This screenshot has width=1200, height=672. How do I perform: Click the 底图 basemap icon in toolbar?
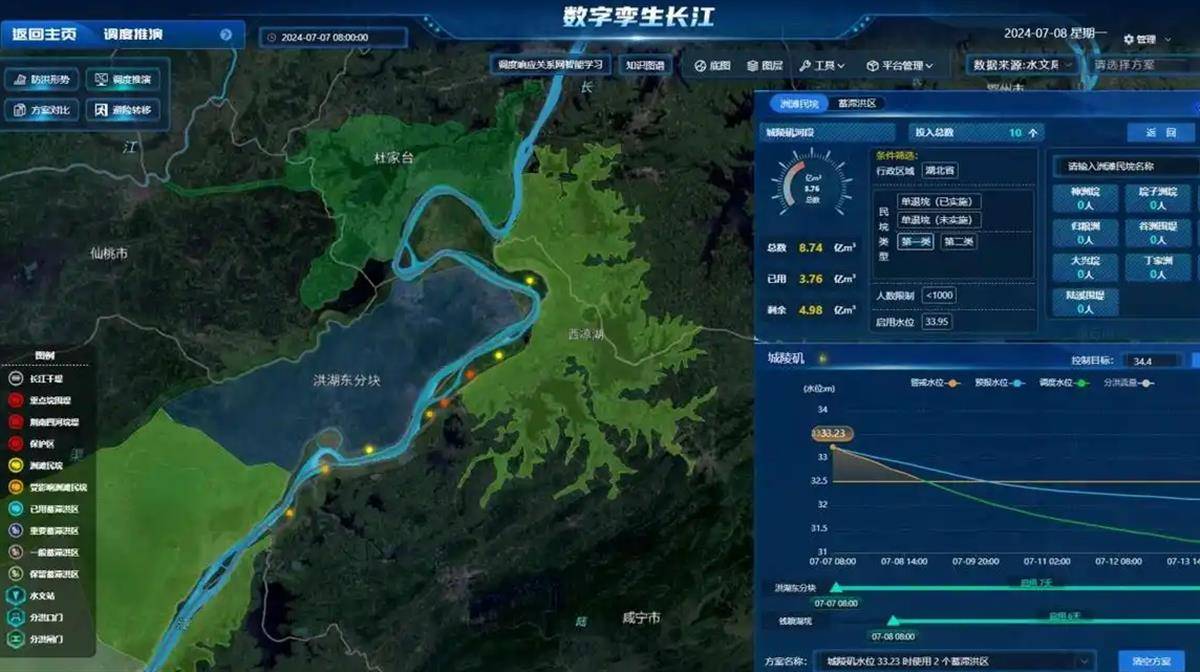[x=700, y=66]
